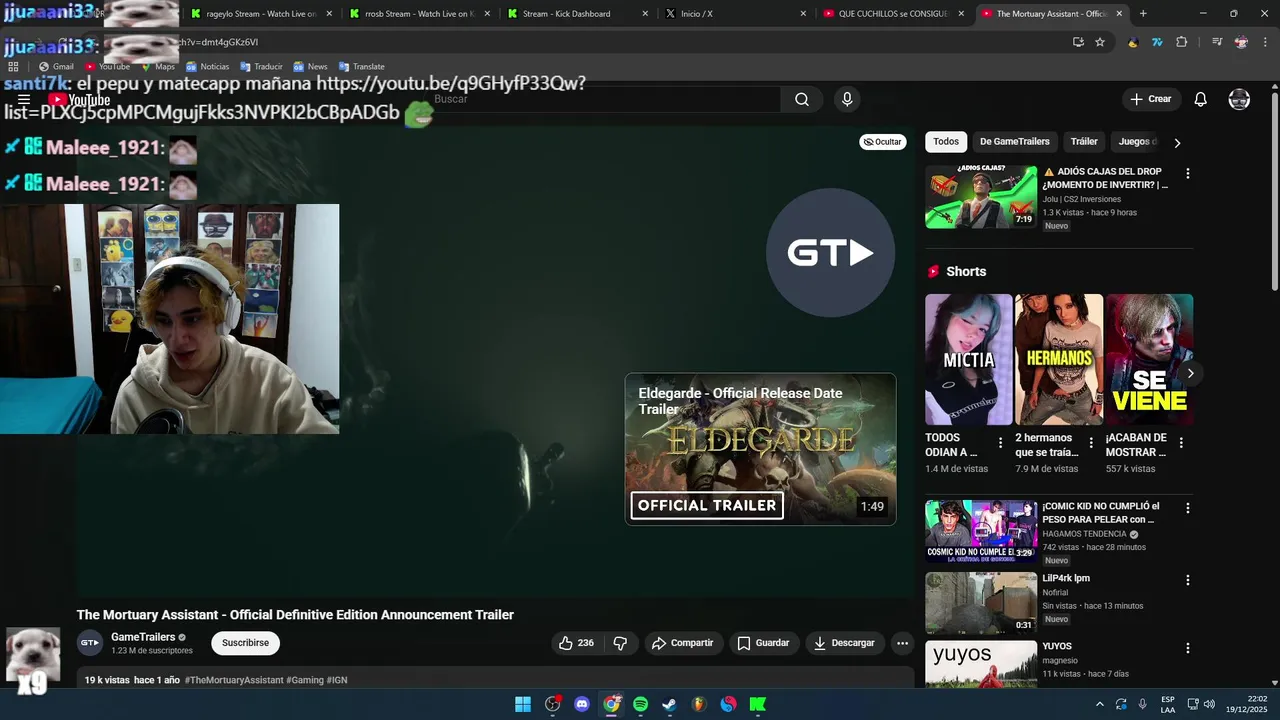Open media controls icon in Chrome toolbar
This screenshot has width=1280, height=720.
pyautogui.click(x=1217, y=42)
